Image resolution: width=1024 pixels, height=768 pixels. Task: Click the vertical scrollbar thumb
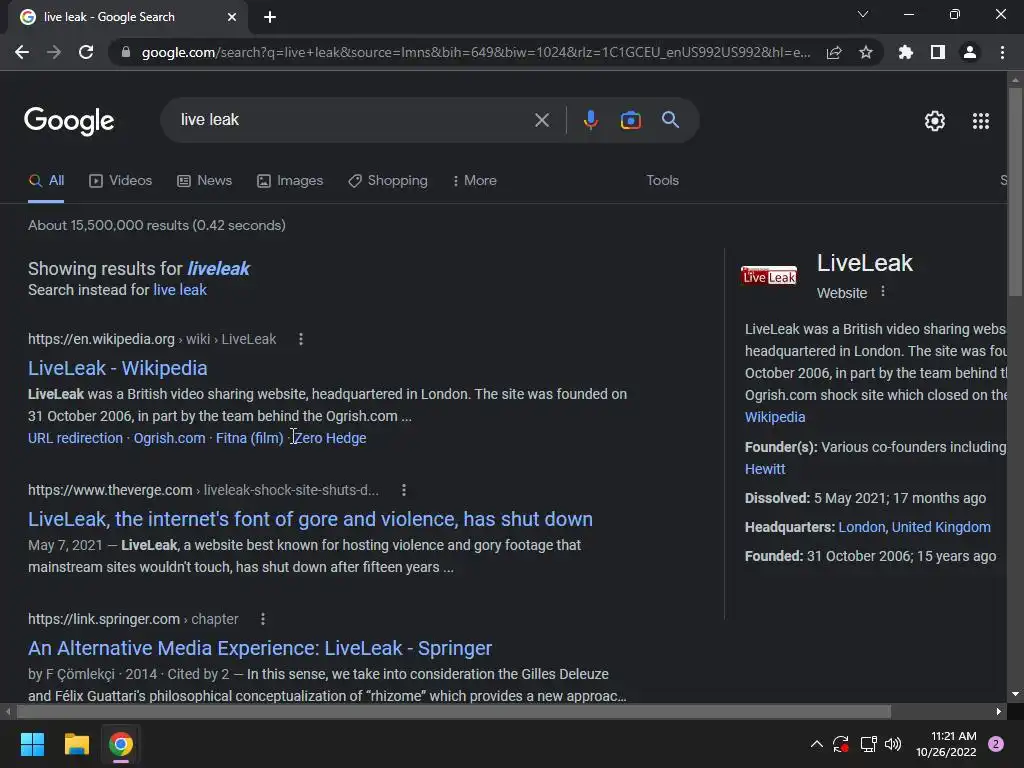[x=1015, y=191]
